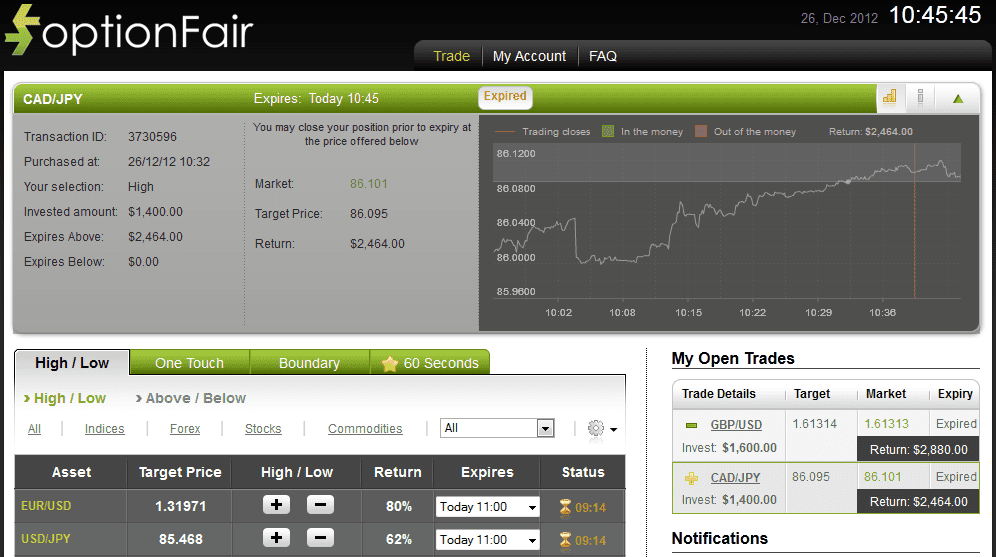The image size is (996, 557).
Task: Click the minus (Low) button for EUR/USD
Action: pos(320,506)
